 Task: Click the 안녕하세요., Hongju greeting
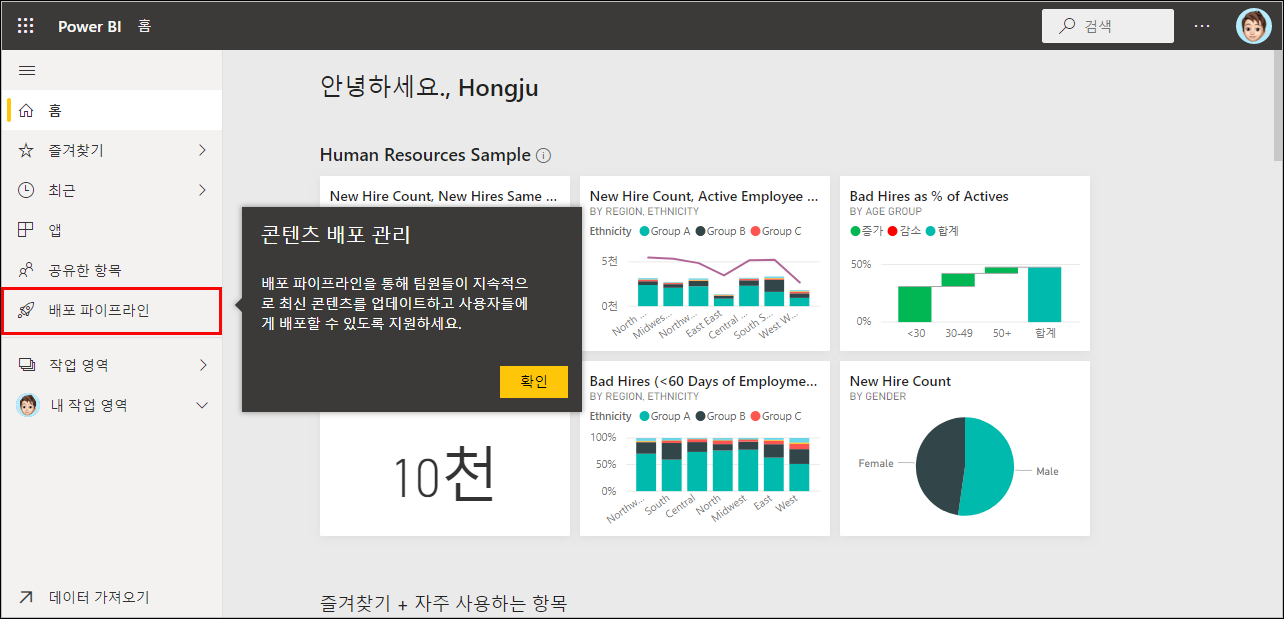[429, 88]
